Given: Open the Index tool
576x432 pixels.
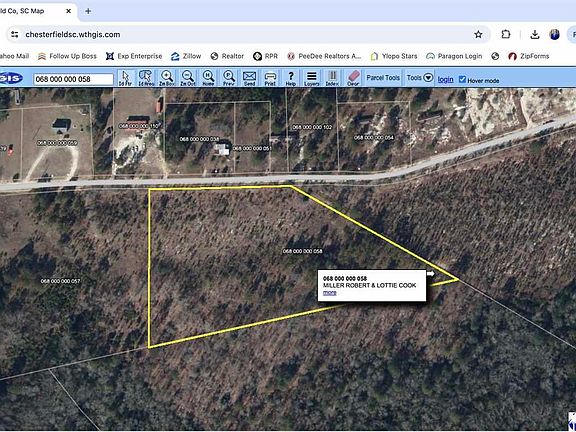Looking at the screenshot, I should coord(332,78).
